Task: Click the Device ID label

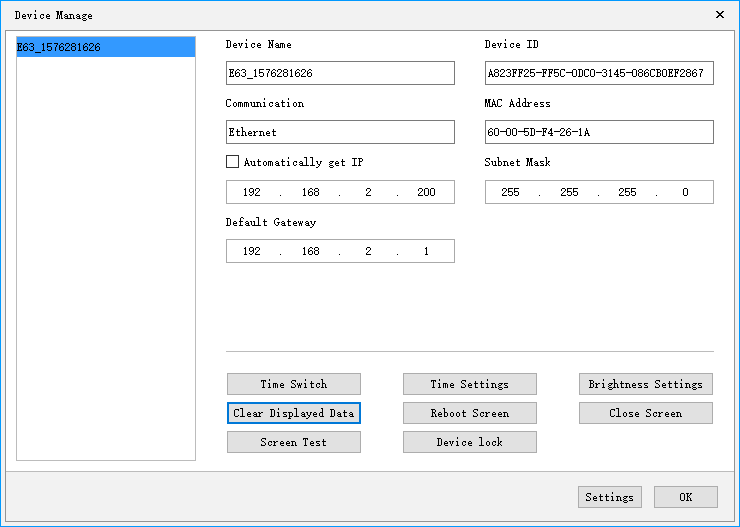Action: pos(512,44)
